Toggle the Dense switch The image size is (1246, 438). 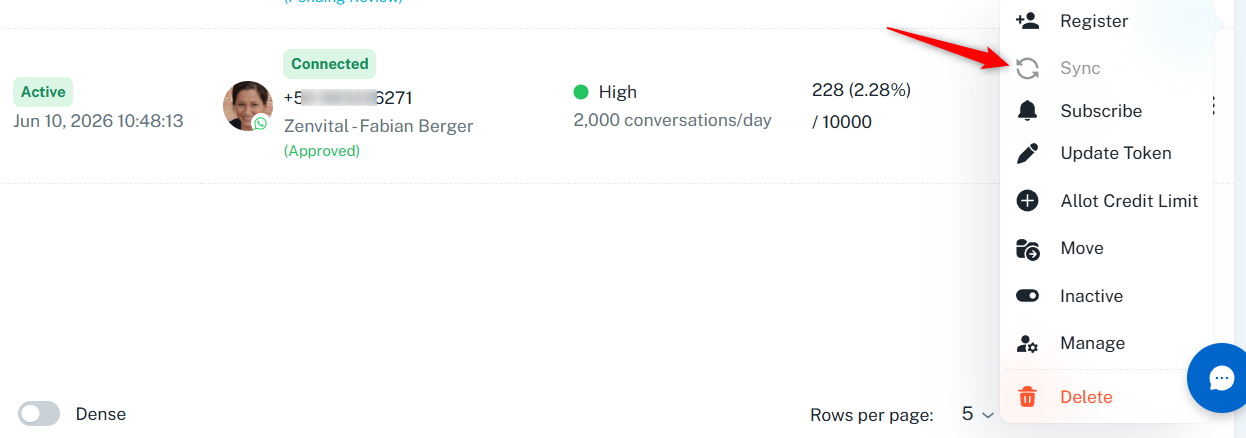point(39,414)
